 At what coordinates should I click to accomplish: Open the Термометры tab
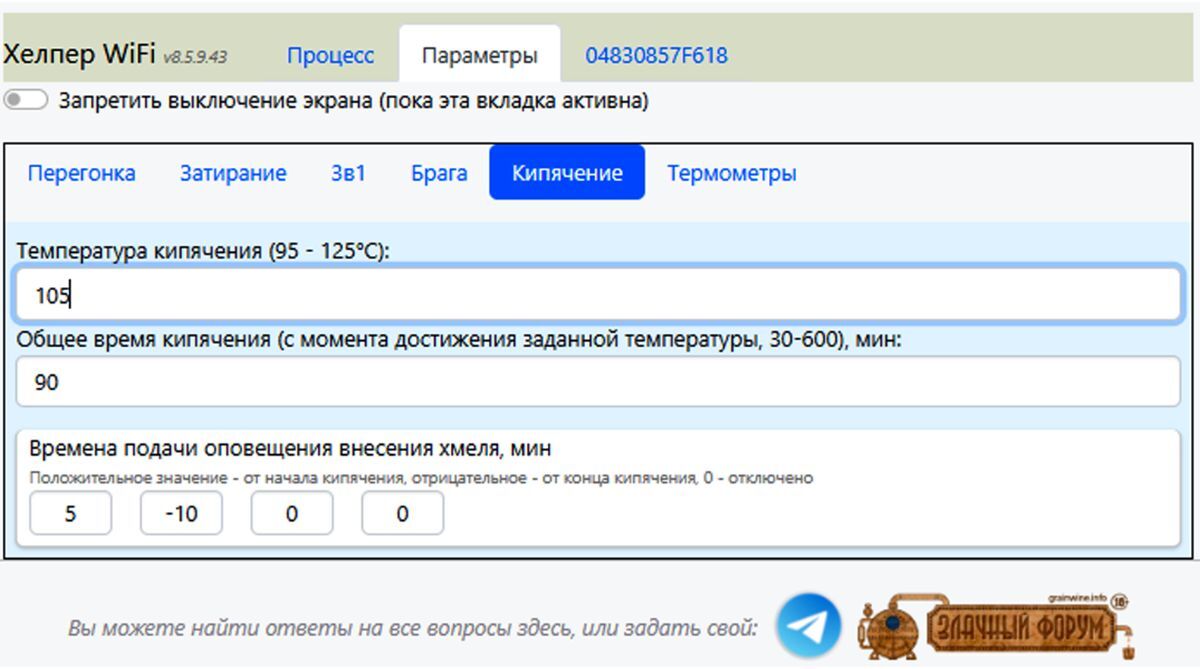point(732,173)
